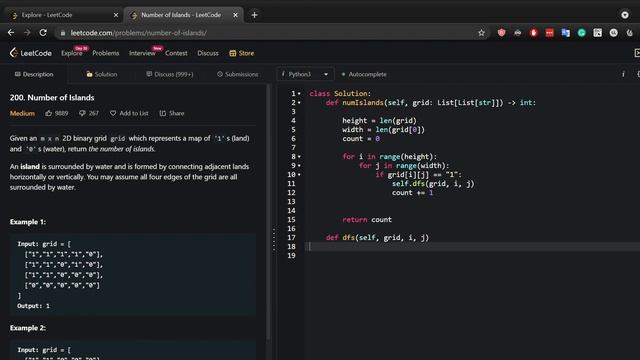The width and height of the screenshot is (640, 360).
Task: Open Contest in the LeetCode navbar
Action: point(176,53)
